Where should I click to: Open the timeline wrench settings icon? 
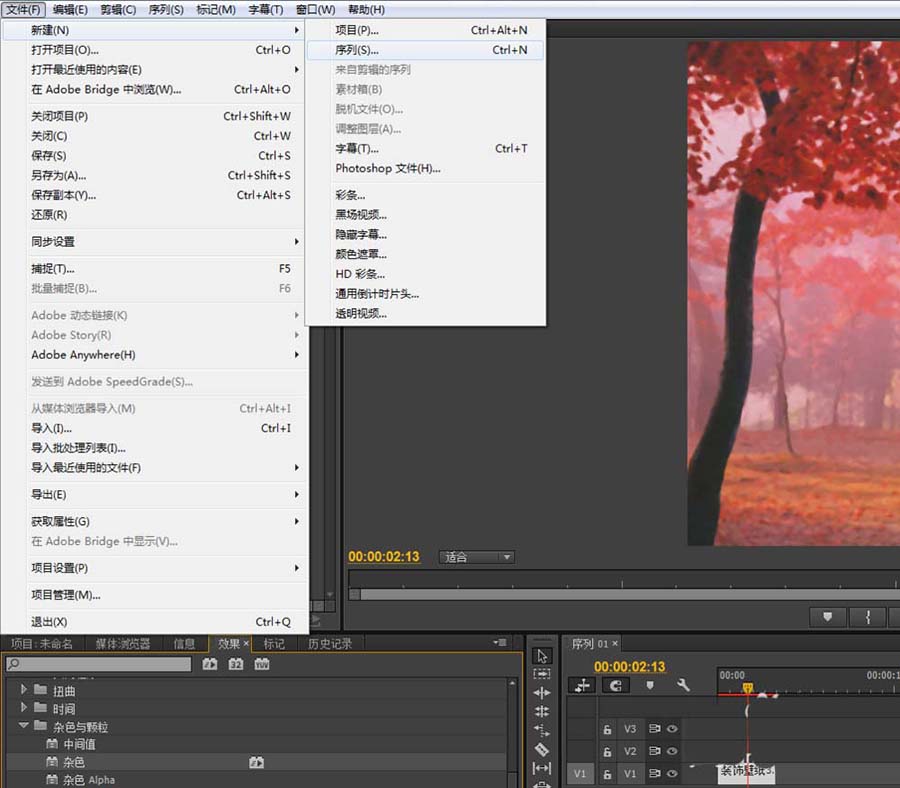click(x=684, y=686)
